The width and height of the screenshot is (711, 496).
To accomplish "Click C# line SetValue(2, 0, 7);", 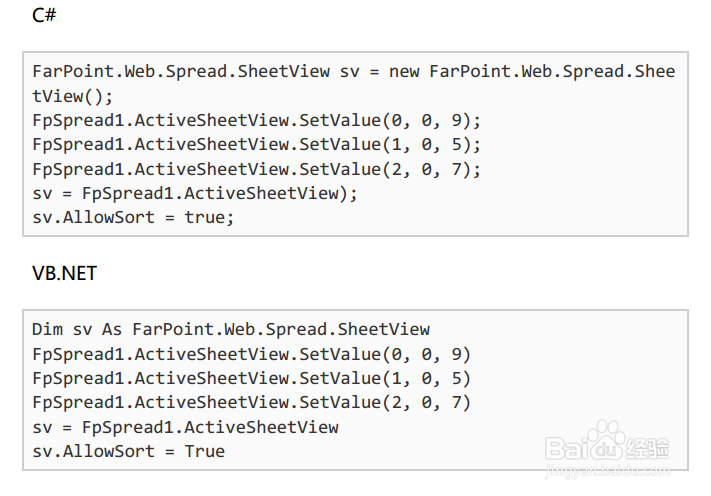I will [x=256, y=170].
